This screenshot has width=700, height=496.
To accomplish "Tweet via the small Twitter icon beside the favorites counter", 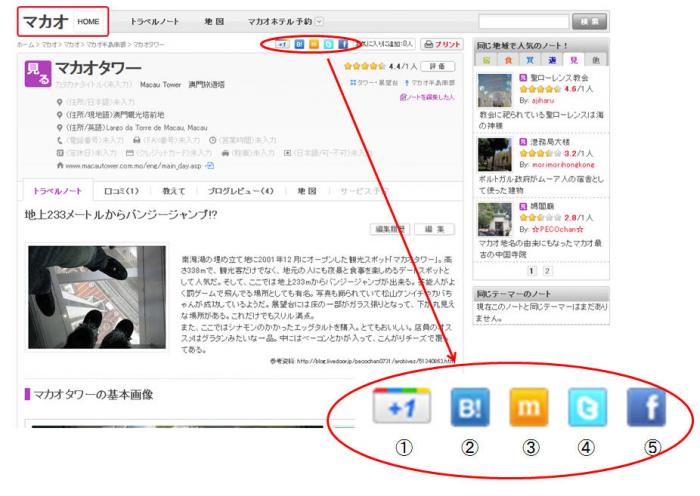I will 329,44.
